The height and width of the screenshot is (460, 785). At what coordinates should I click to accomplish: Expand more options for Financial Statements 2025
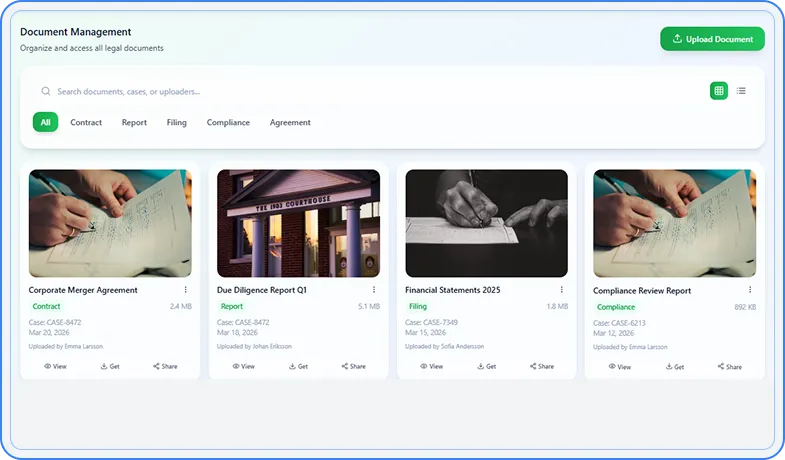click(x=561, y=290)
